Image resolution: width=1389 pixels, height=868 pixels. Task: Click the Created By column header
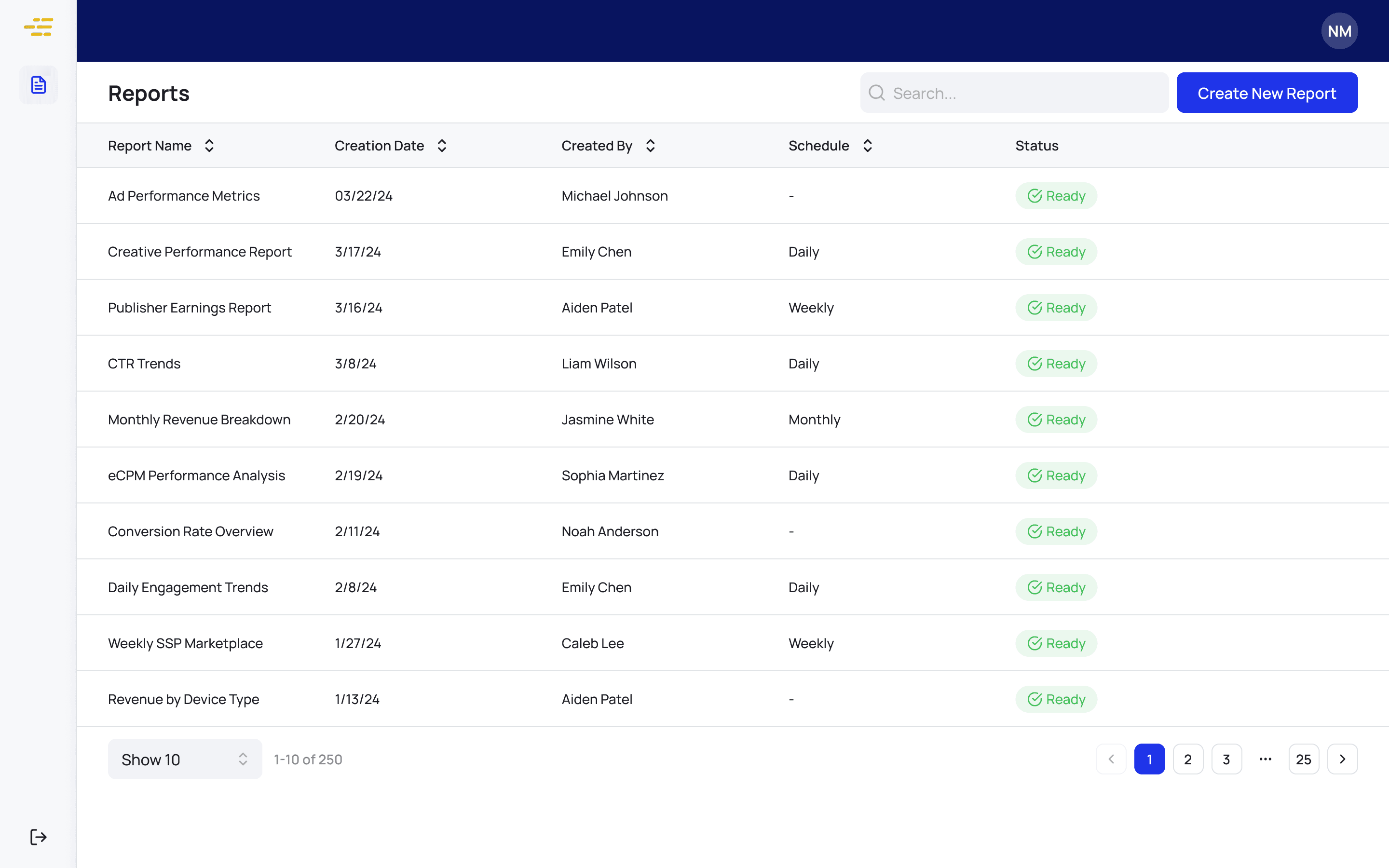(x=597, y=146)
